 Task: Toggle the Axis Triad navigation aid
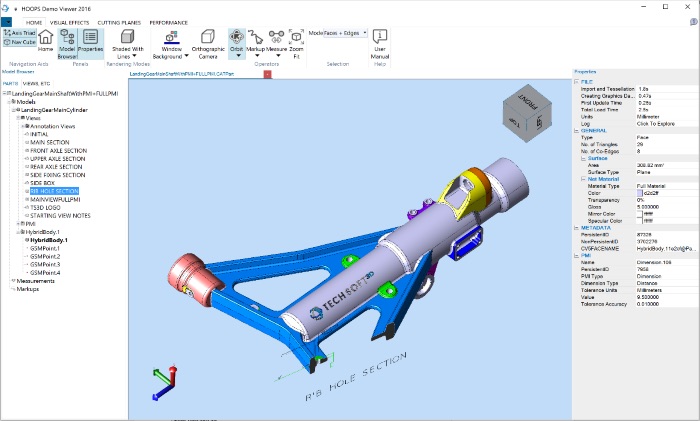(19, 33)
